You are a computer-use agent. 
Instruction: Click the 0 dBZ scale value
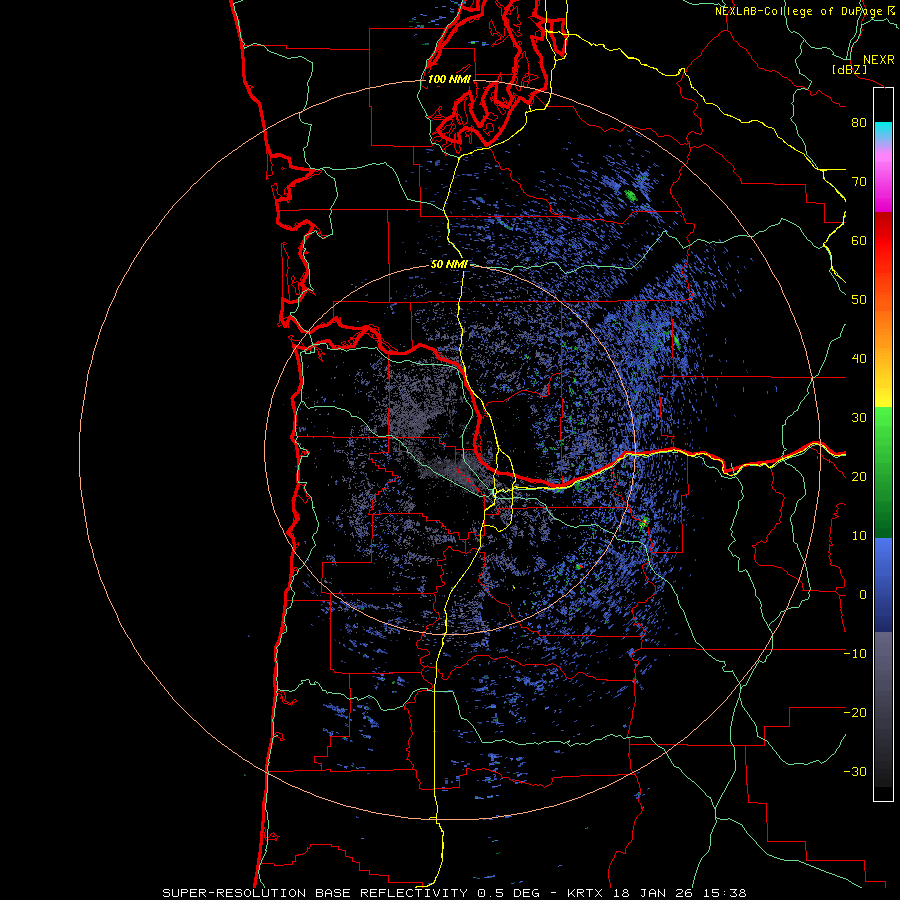[862, 595]
